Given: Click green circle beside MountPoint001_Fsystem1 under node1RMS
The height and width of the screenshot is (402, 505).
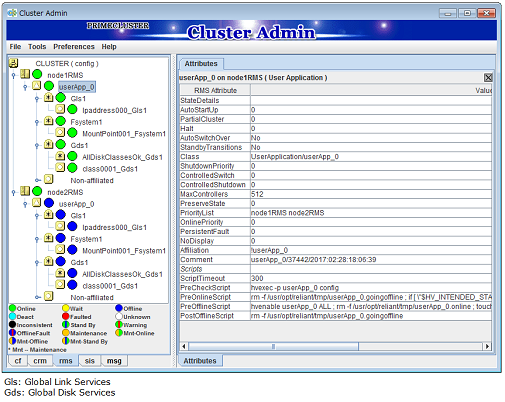Looking at the screenshot, I should [x=72, y=133].
